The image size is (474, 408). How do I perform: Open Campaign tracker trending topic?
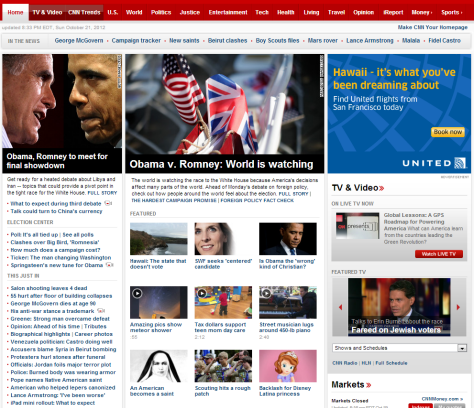tap(136, 41)
